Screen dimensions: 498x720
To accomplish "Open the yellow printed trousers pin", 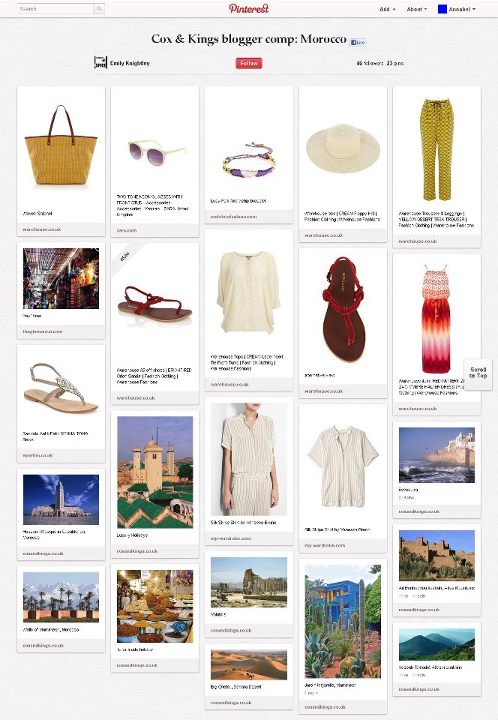I will [436, 149].
